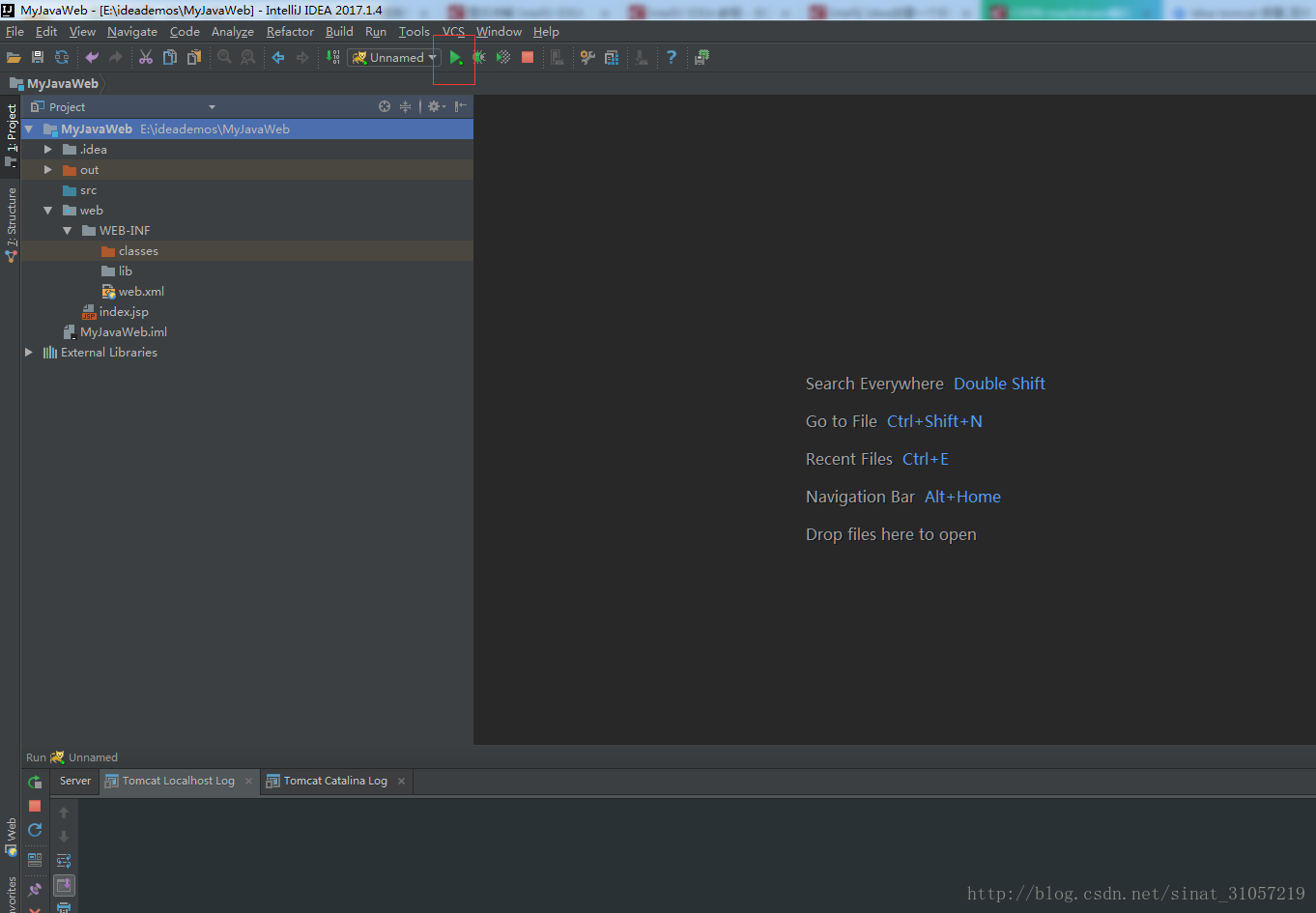Click Scroll from Source target icon
The width and height of the screenshot is (1316, 913).
pyautogui.click(x=385, y=106)
